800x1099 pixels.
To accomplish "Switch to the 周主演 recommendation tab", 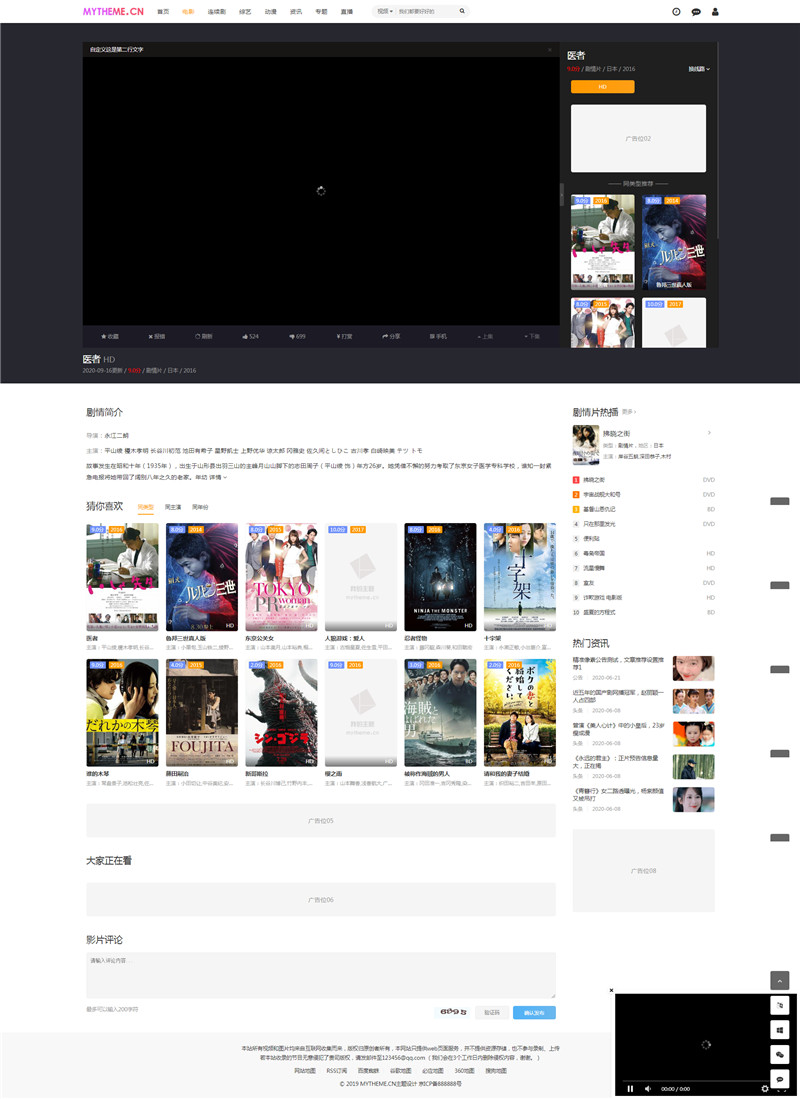I will pyautogui.click(x=173, y=507).
